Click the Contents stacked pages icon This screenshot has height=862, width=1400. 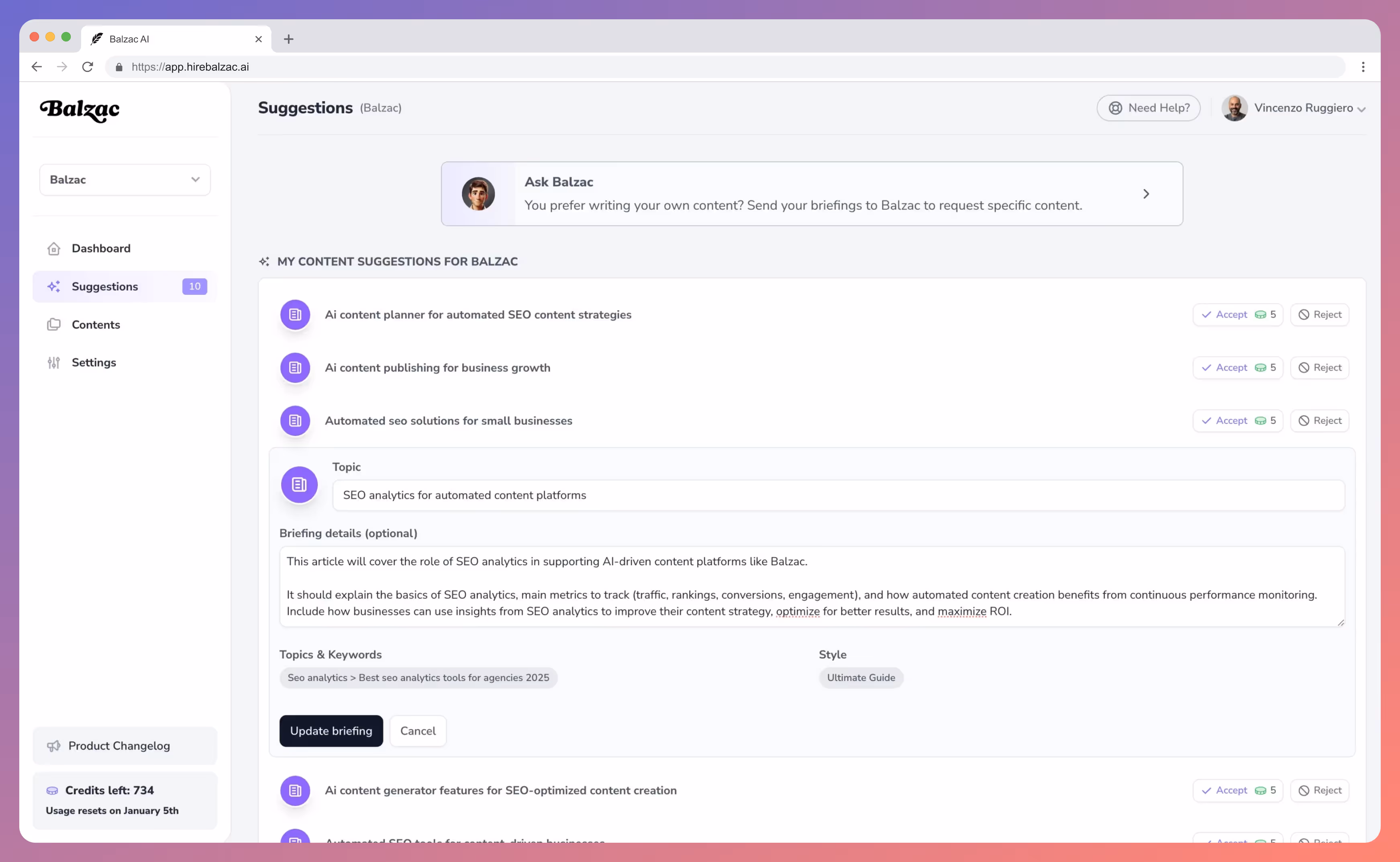pyautogui.click(x=53, y=325)
